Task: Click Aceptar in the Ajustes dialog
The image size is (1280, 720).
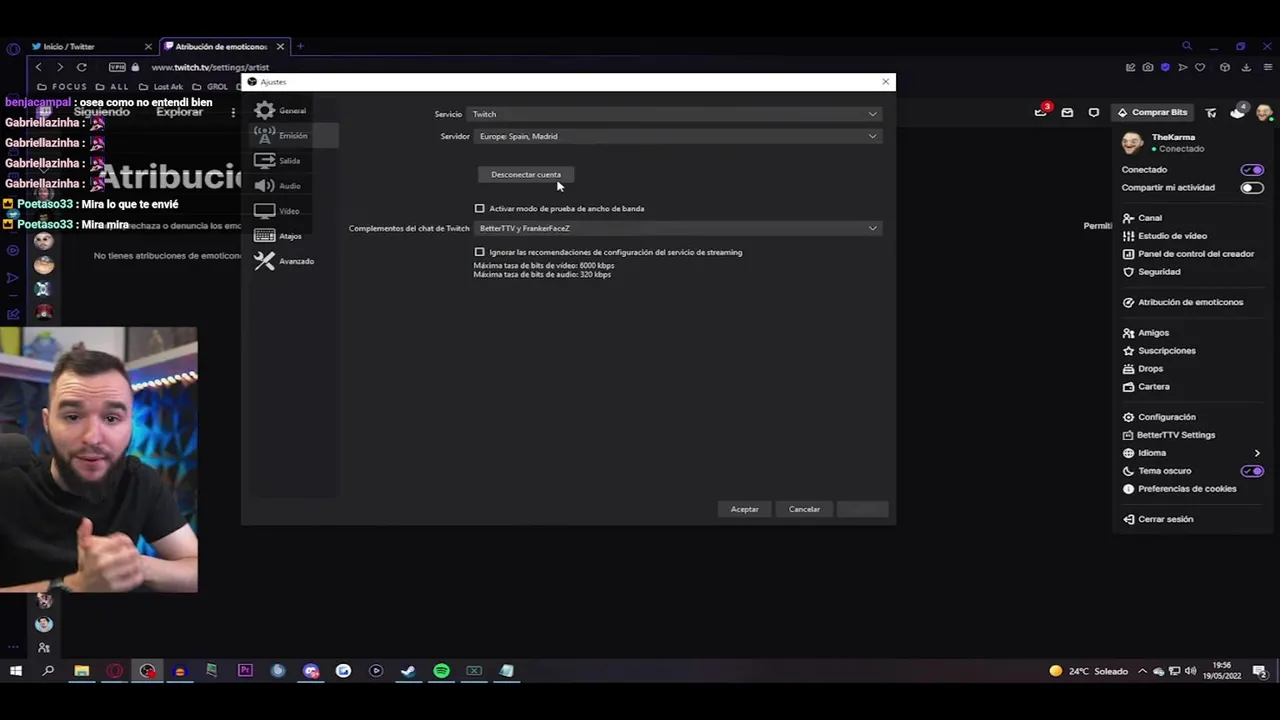Action: (744, 509)
